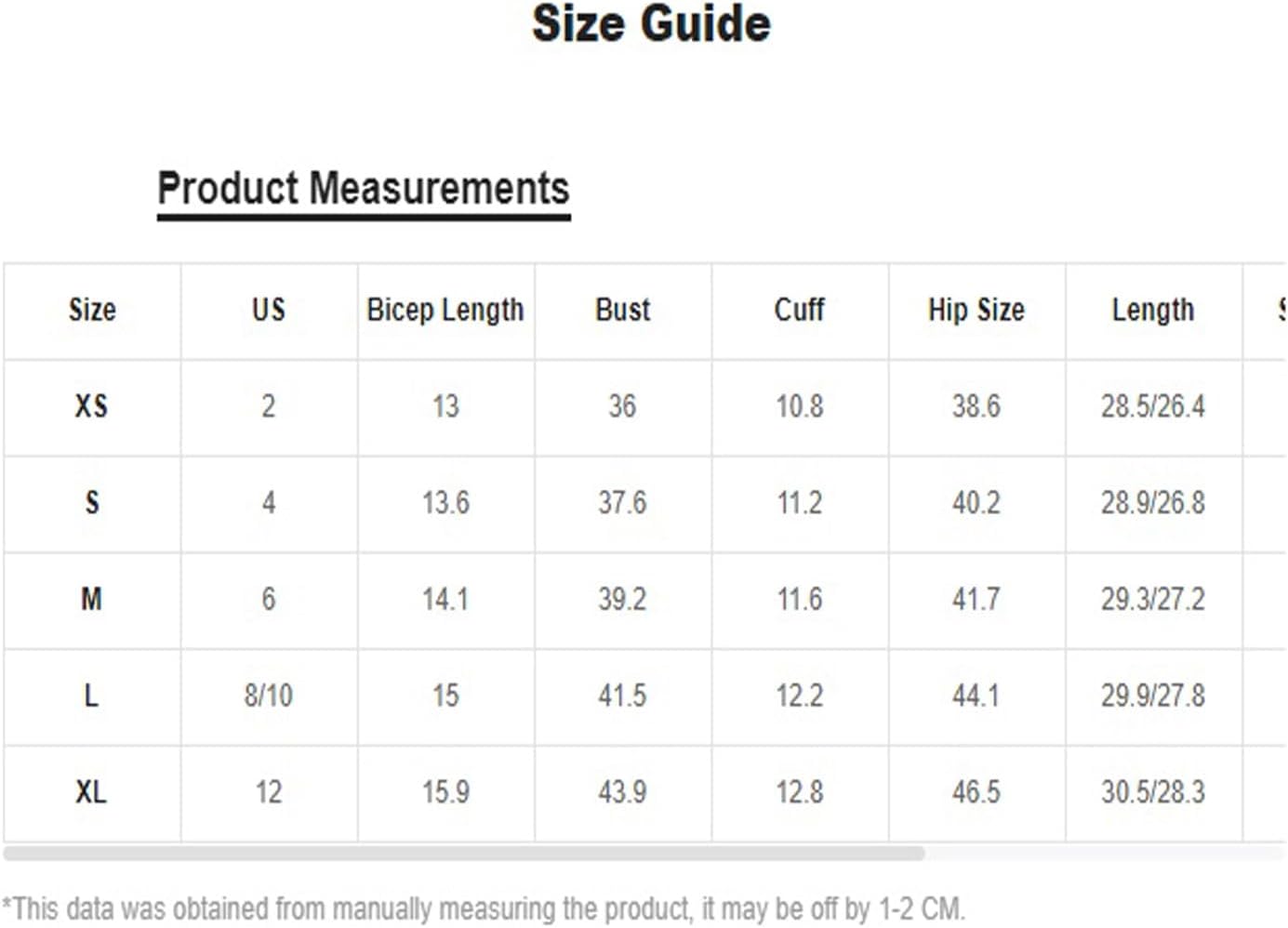Screen dimensions: 1288x928
Task: Click the Hip Size column header
Action: pos(976,310)
